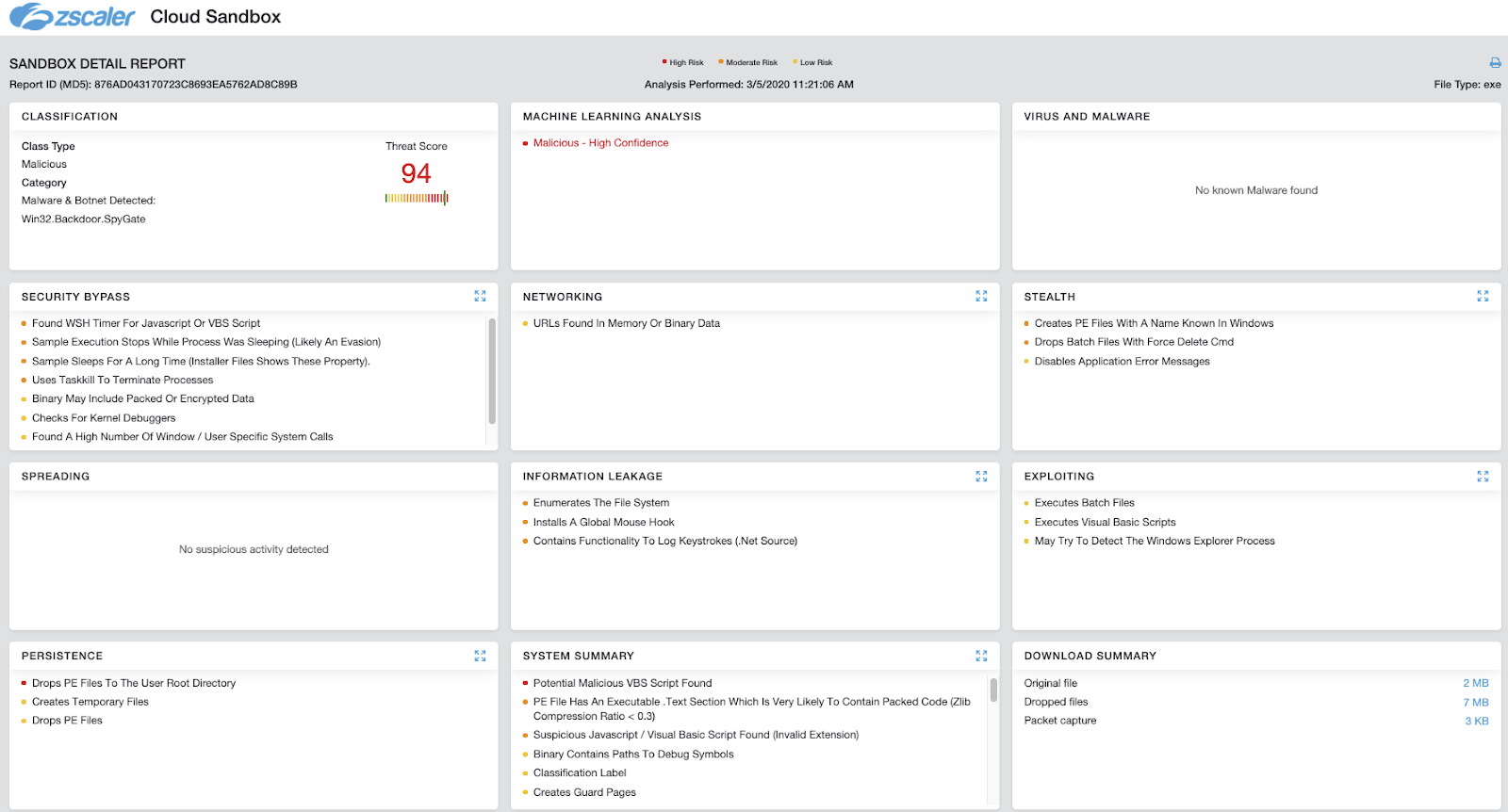Expand the Persistence panel
This screenshot has height=812, width=1508.
click(x=480, y=656)
